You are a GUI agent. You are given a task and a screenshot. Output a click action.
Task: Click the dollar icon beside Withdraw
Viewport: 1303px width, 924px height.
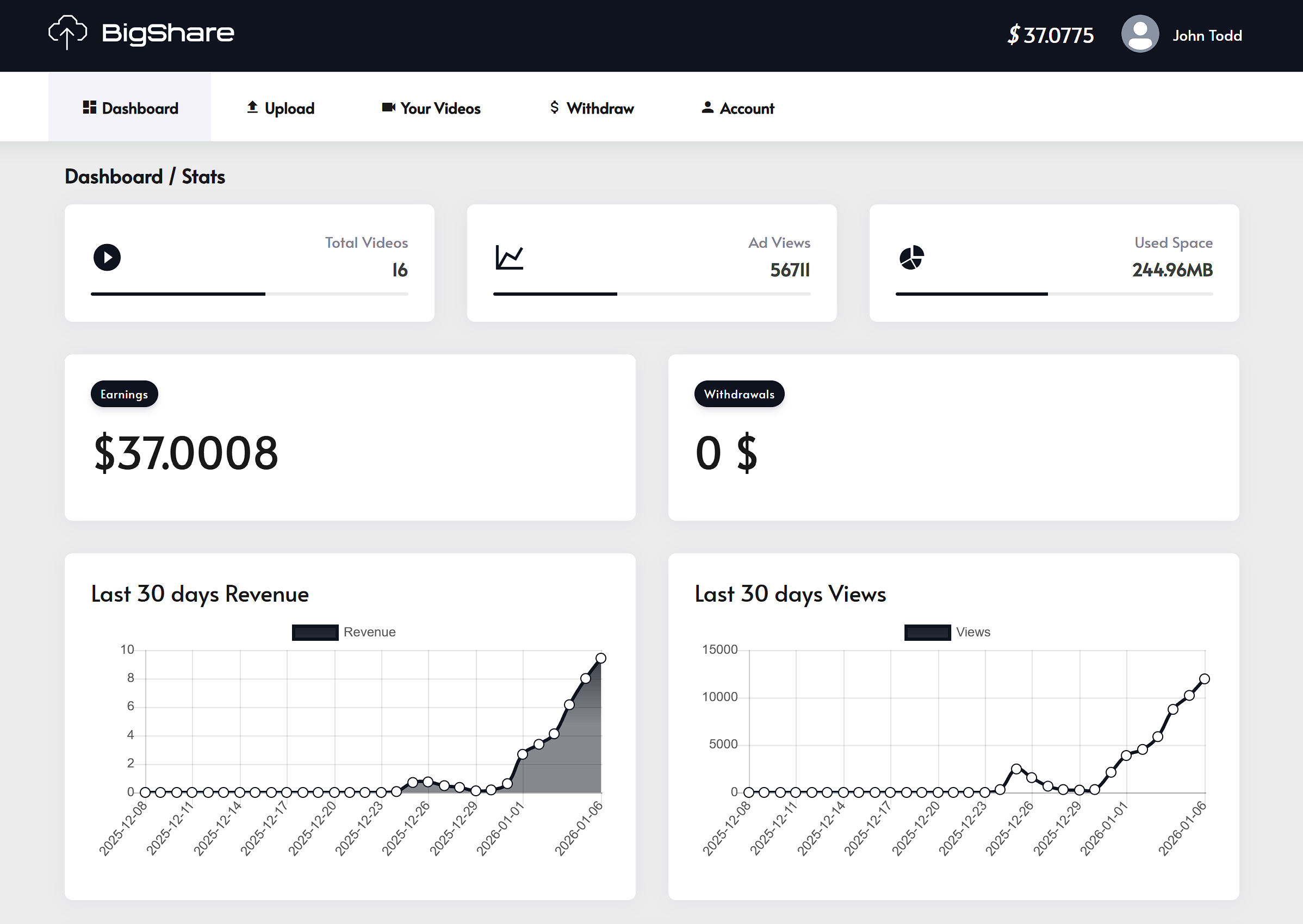point(555,108)
